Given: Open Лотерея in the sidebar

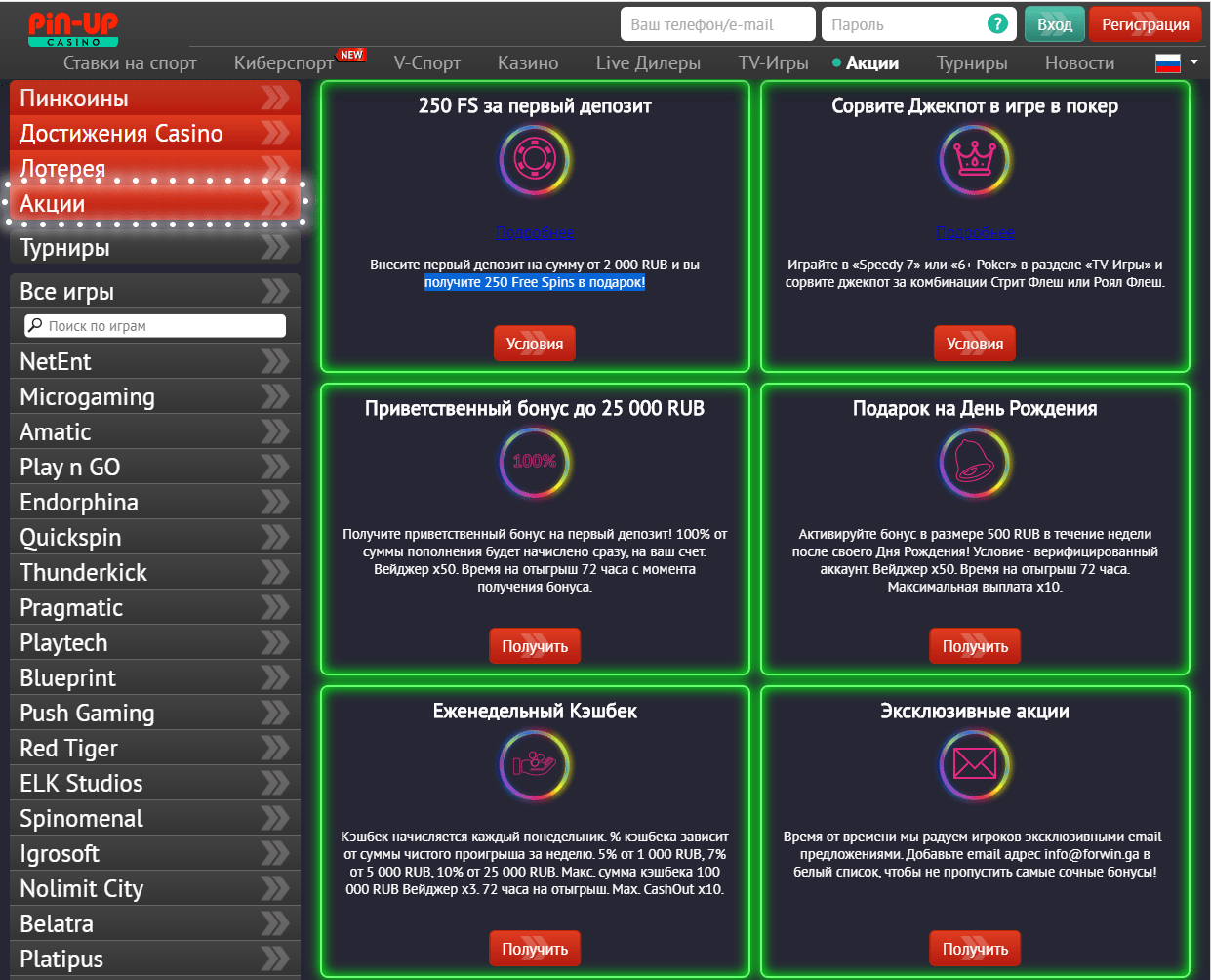Looking at the screenshot, I should [x=155, y=168].
